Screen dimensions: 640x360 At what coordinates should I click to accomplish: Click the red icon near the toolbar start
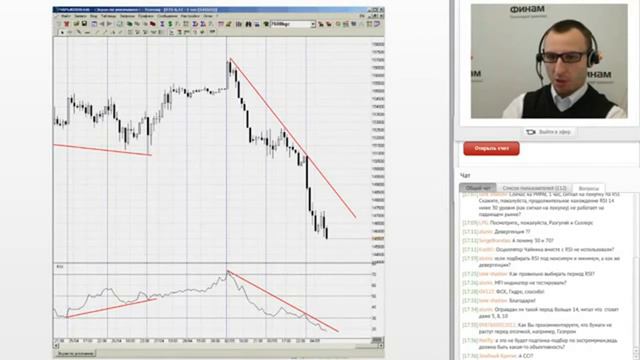[x=67, y=24]
